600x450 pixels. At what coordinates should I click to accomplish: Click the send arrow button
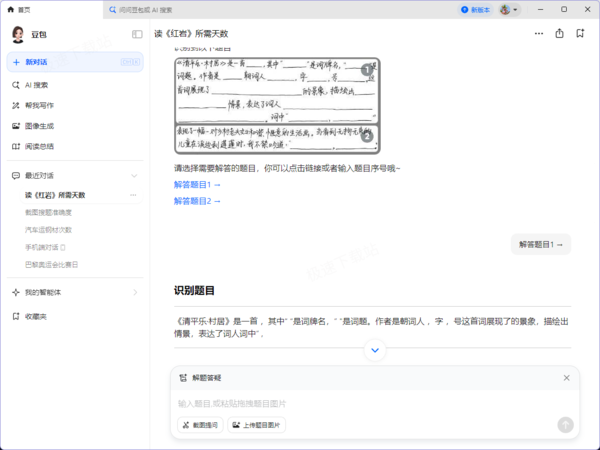click(x=565, y=425)
